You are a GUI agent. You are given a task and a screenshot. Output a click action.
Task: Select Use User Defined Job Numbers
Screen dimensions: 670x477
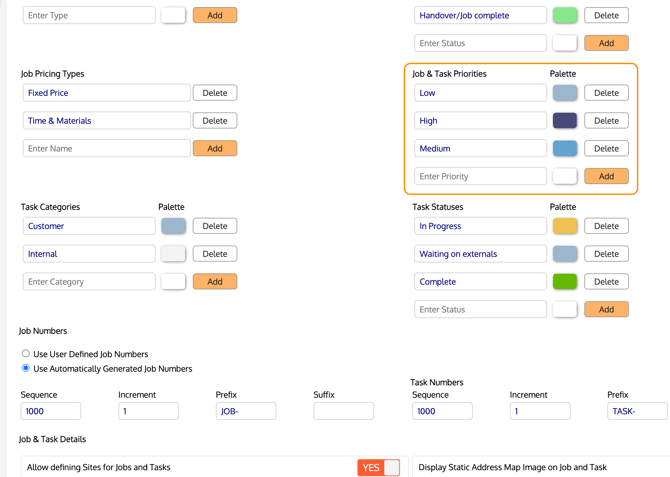point(26,354)
